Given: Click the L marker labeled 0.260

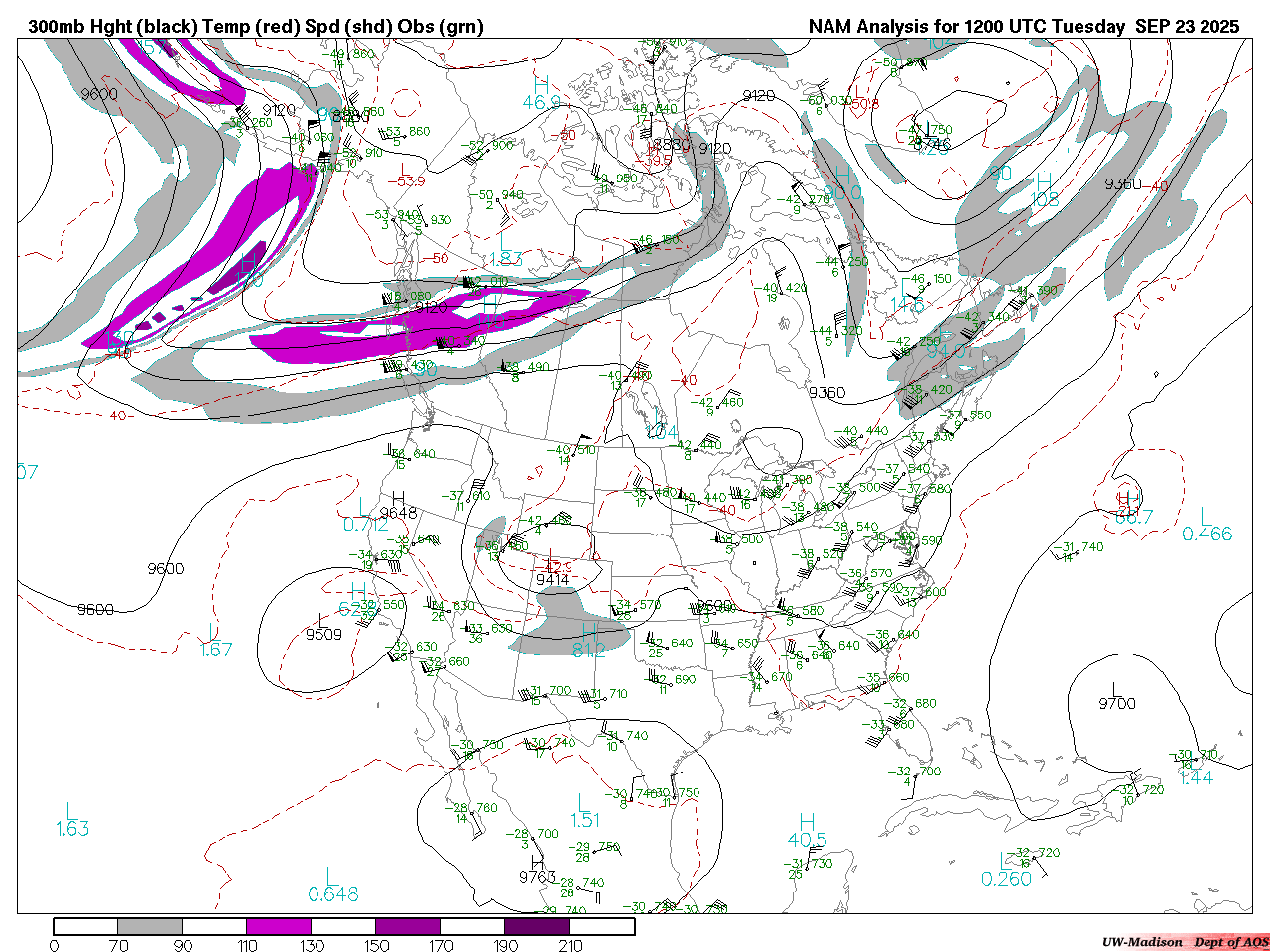Looking at the screenshot, I should (1007, 861).
